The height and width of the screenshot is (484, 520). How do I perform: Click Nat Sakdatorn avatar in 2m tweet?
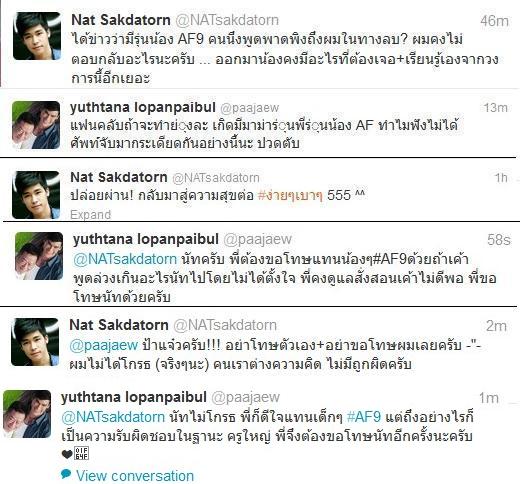(35, 342)
